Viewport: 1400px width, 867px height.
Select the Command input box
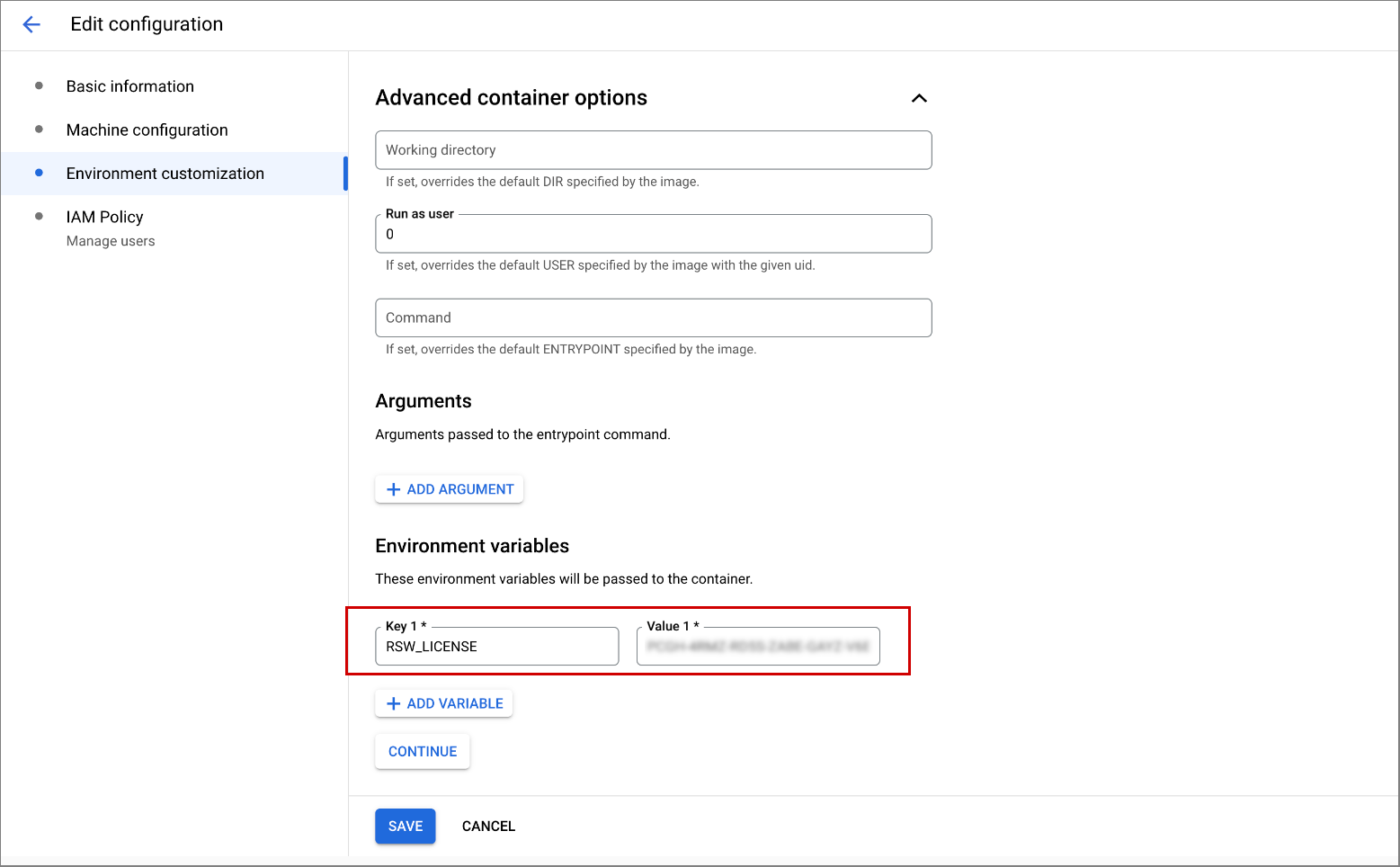click(653, 317)
